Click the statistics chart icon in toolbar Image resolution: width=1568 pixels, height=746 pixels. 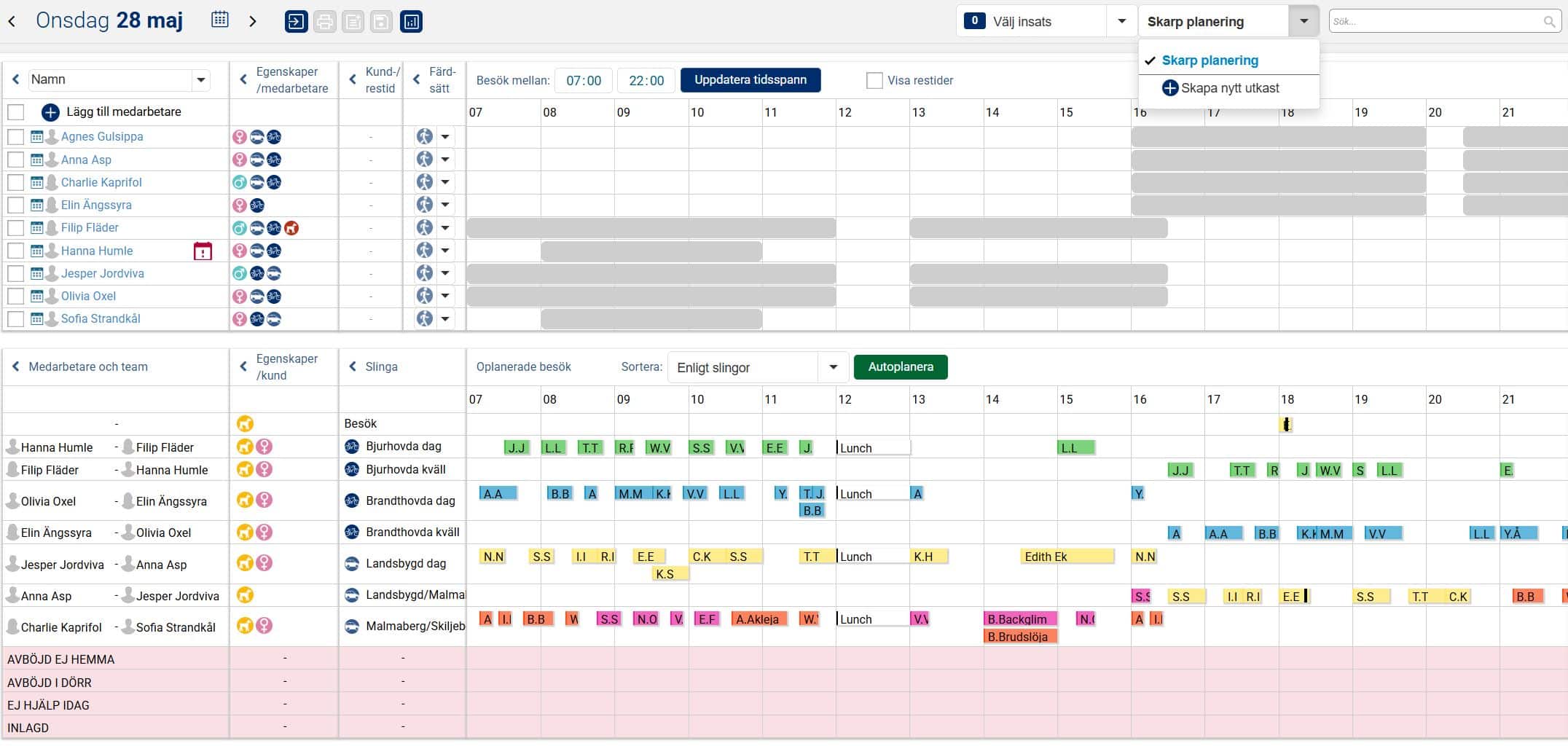coord(411,22)
